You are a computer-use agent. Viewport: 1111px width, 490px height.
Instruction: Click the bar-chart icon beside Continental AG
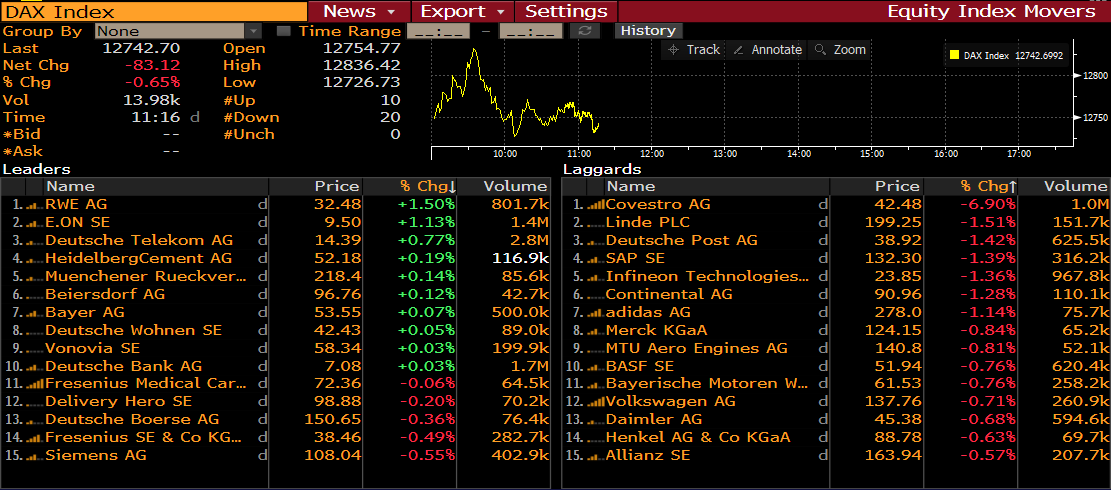pos(595,294)
